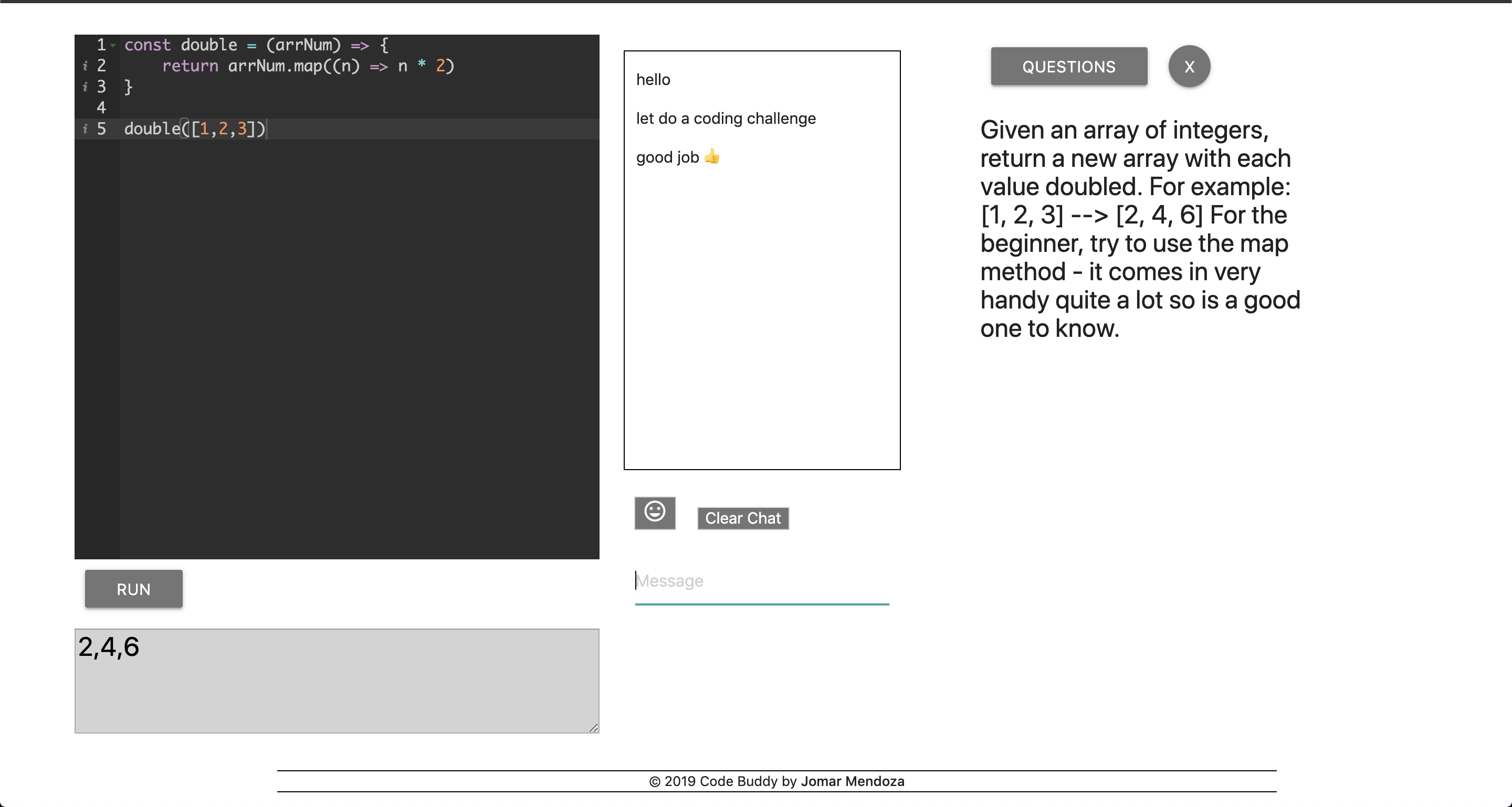Click the Clear Chat button
This screenshot has height=807, width=1512.
pos(742,518)
